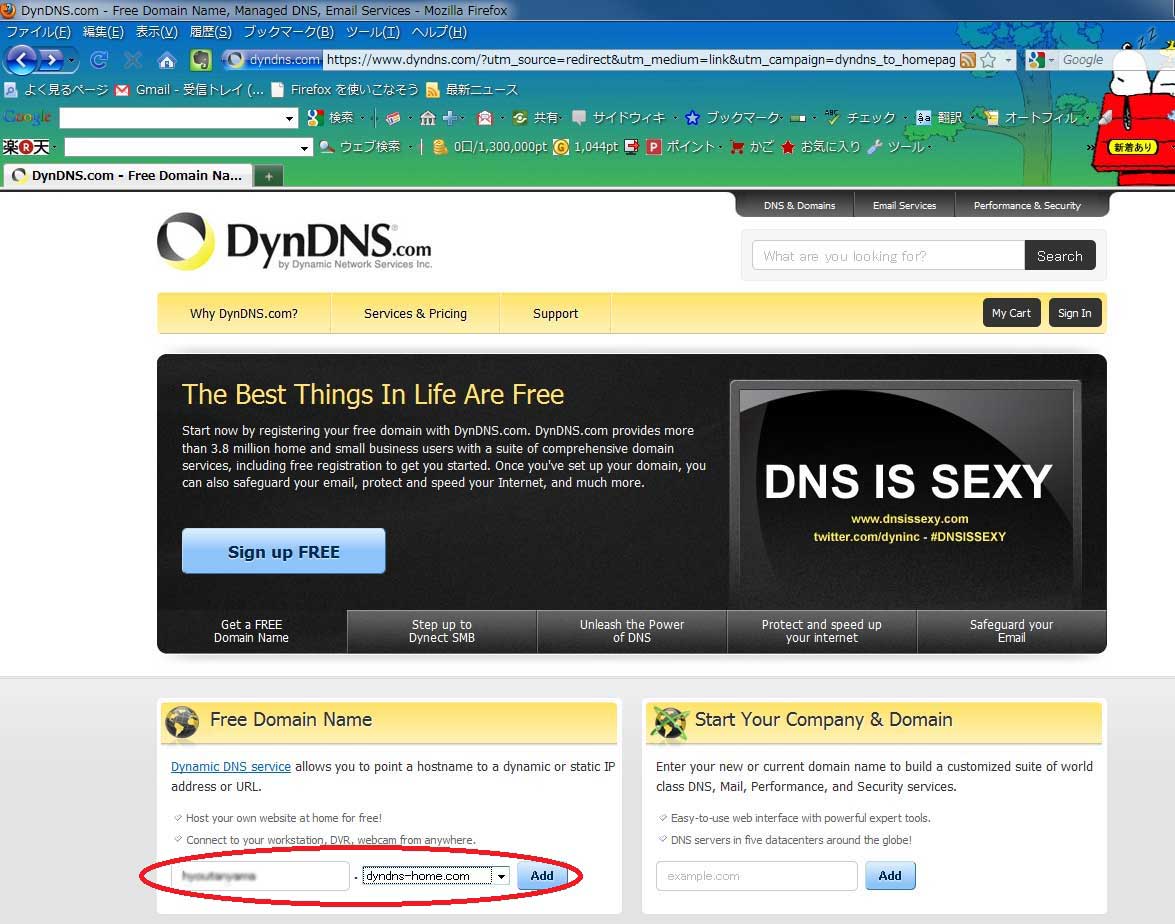Click the DynDNS logo

click(294, 242)
